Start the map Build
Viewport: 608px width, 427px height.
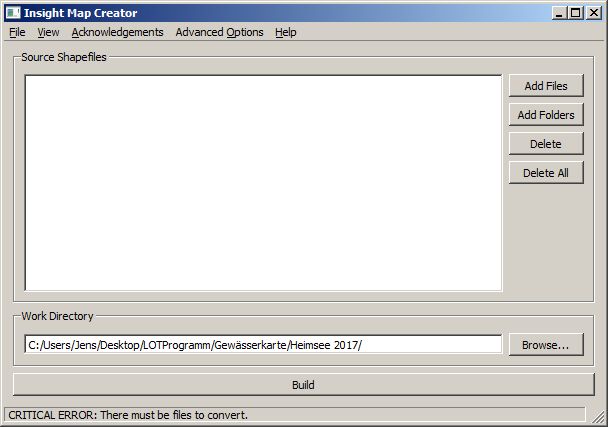pyautogui.click(x=303, y=384)
